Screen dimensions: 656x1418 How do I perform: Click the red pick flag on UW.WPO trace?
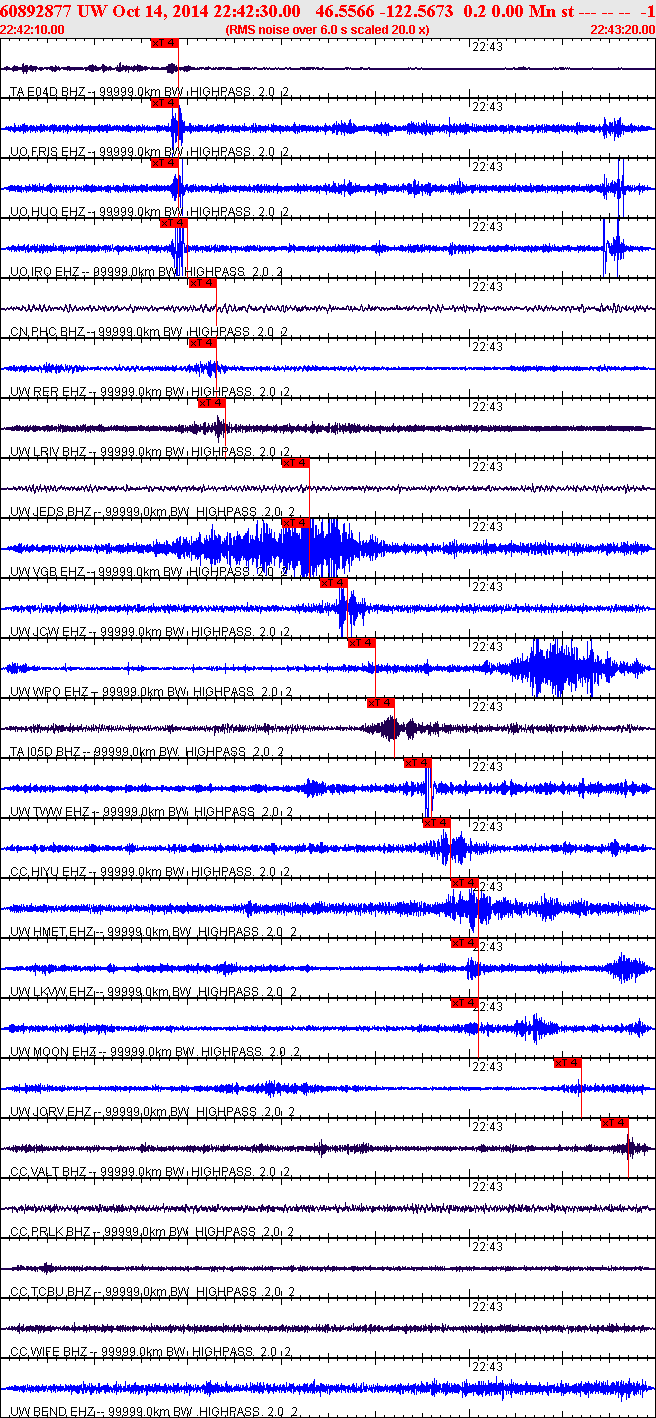point(361,643)
